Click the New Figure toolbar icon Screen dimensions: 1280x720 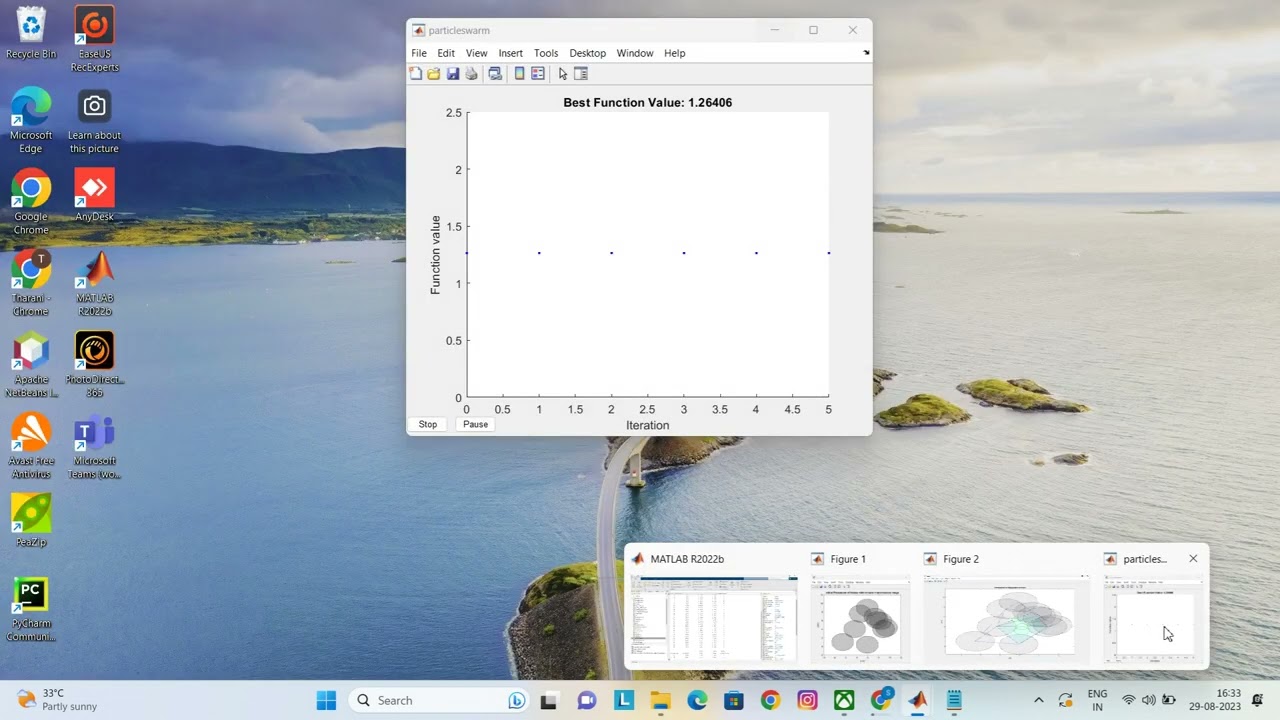click(416, 74)
